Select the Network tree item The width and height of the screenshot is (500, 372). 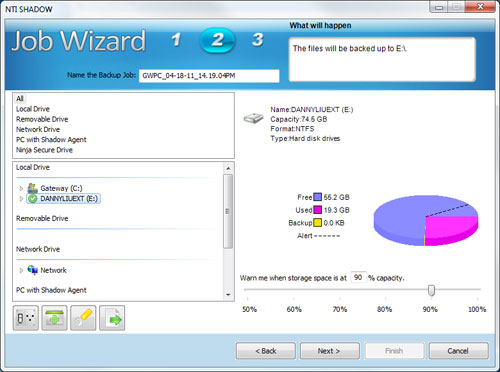coord(53,270)
